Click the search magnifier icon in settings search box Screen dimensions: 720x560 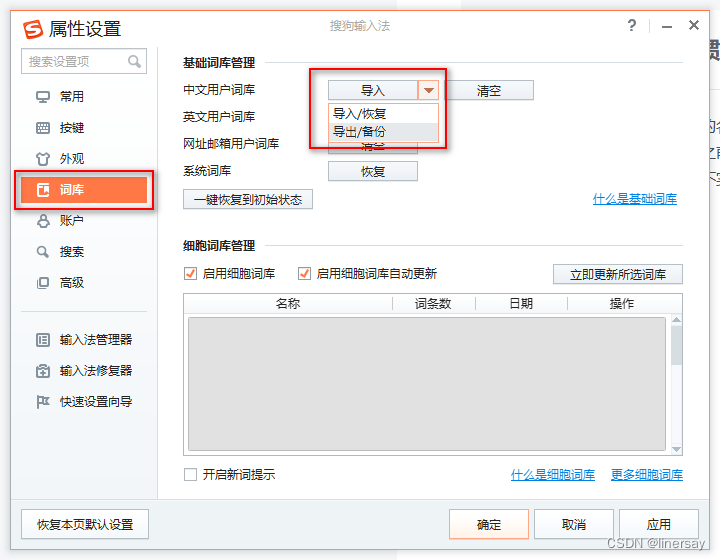[x=134, y=61]
